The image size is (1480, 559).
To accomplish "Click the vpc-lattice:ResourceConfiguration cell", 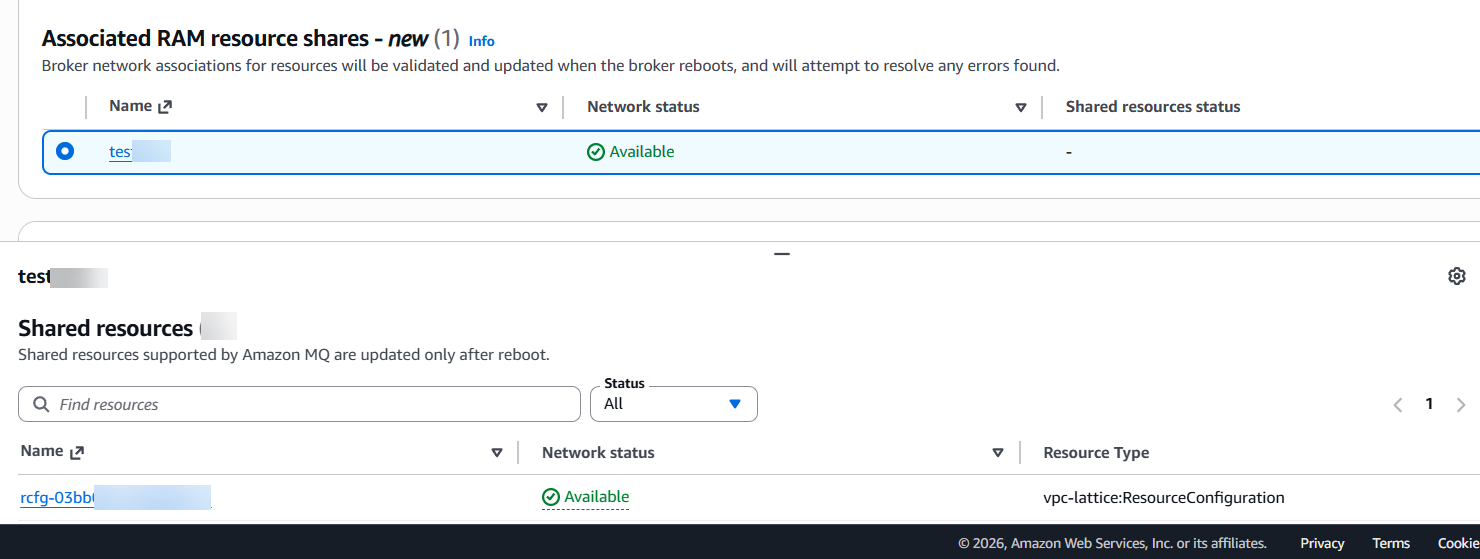I will tap(1164, 497).
